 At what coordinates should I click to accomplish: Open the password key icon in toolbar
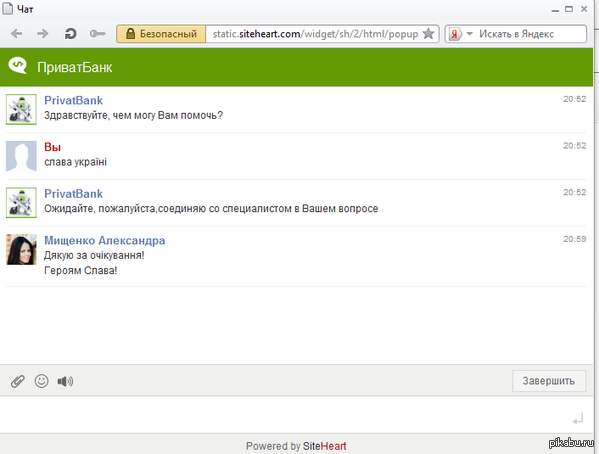97,34
